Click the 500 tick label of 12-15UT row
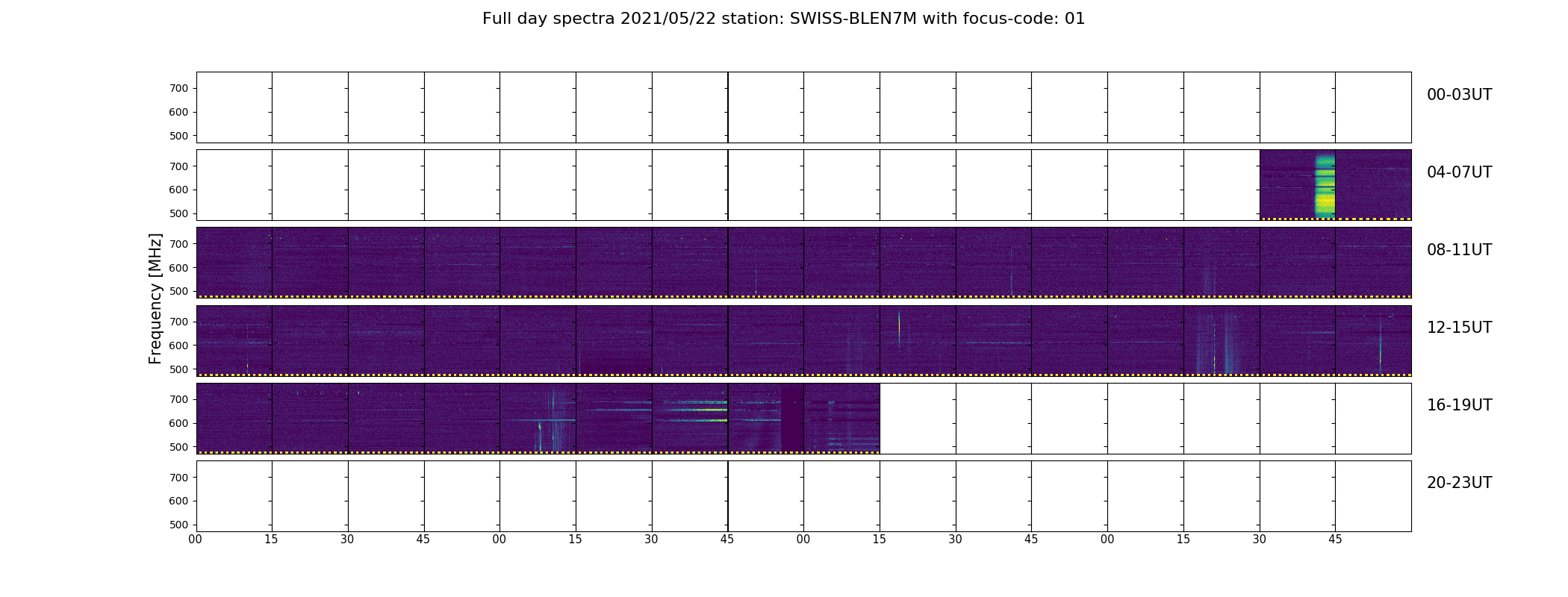Screen dimensions: 1568x597 [178, 369]
